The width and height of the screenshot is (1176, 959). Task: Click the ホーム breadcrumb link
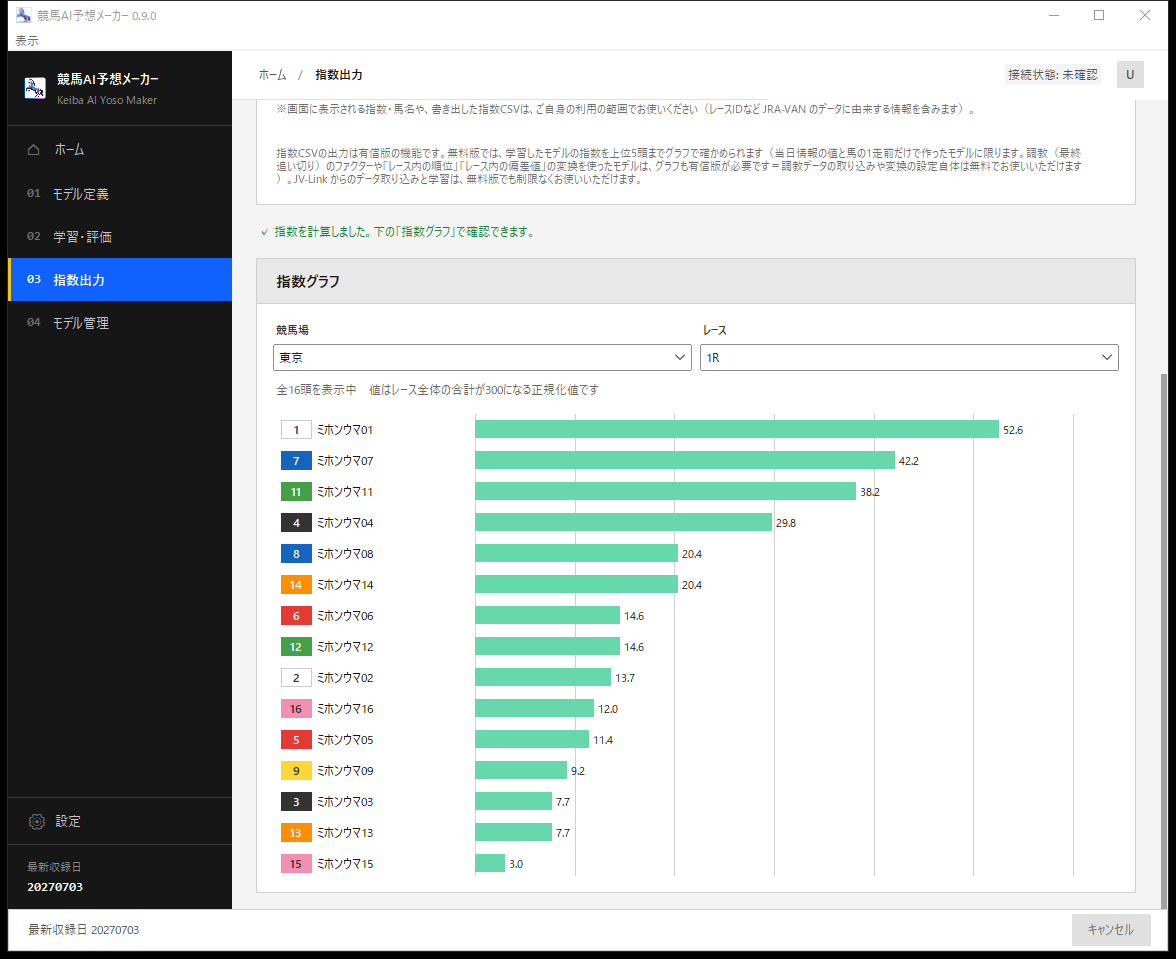[273, 75]
